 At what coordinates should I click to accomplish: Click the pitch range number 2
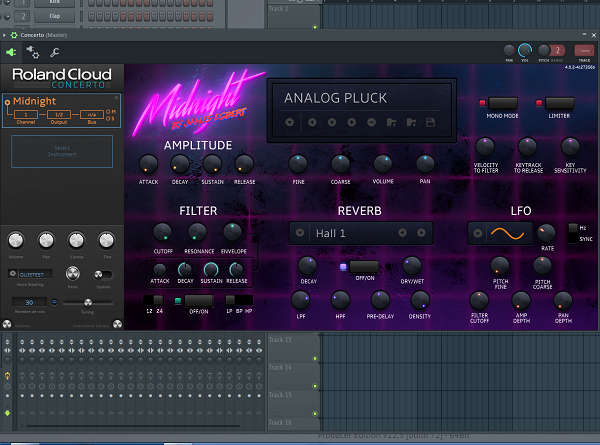558,50
